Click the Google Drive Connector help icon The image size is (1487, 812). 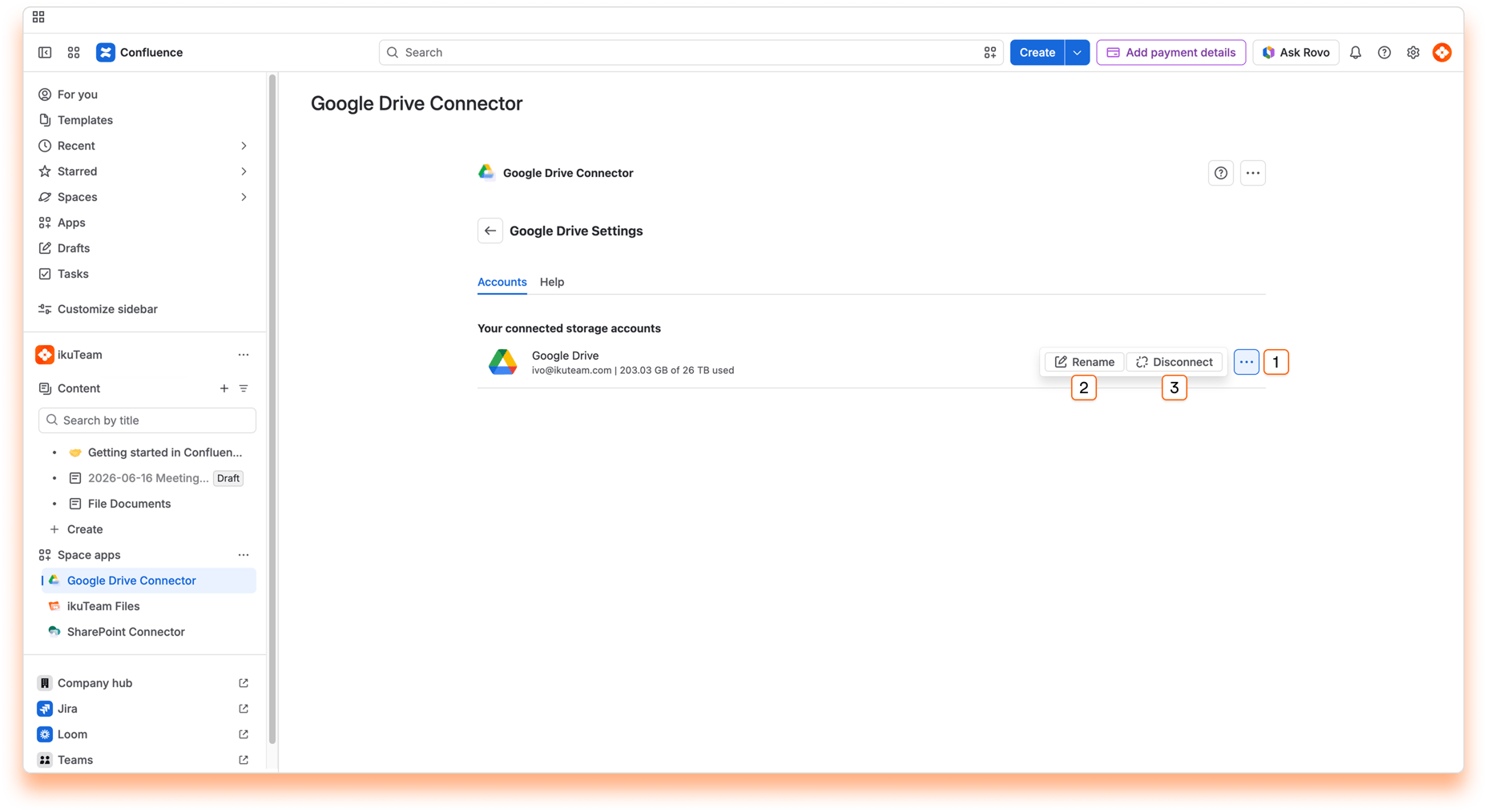pos(1221,173)
